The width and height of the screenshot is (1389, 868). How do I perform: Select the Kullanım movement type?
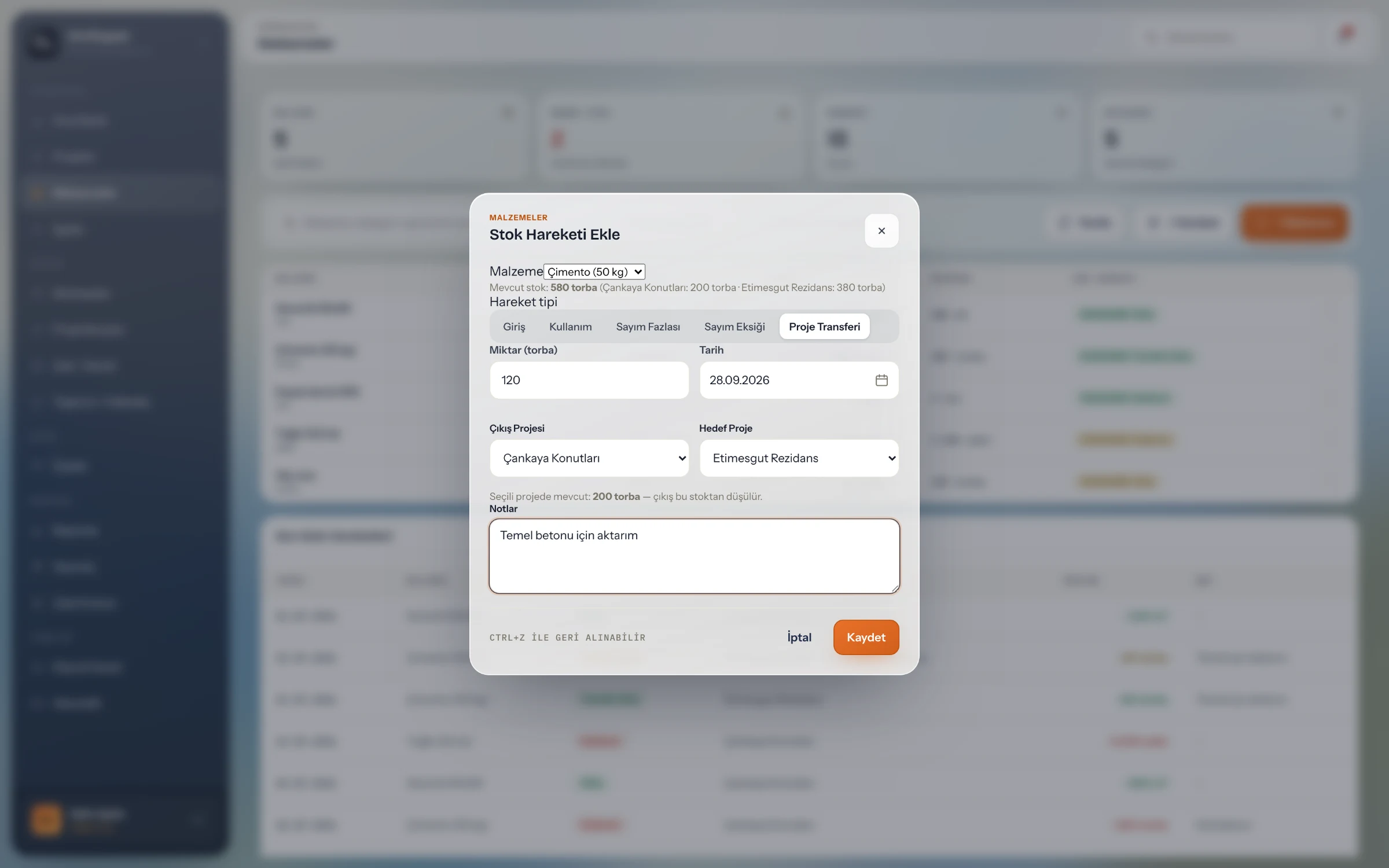click(x=570, y=326)
